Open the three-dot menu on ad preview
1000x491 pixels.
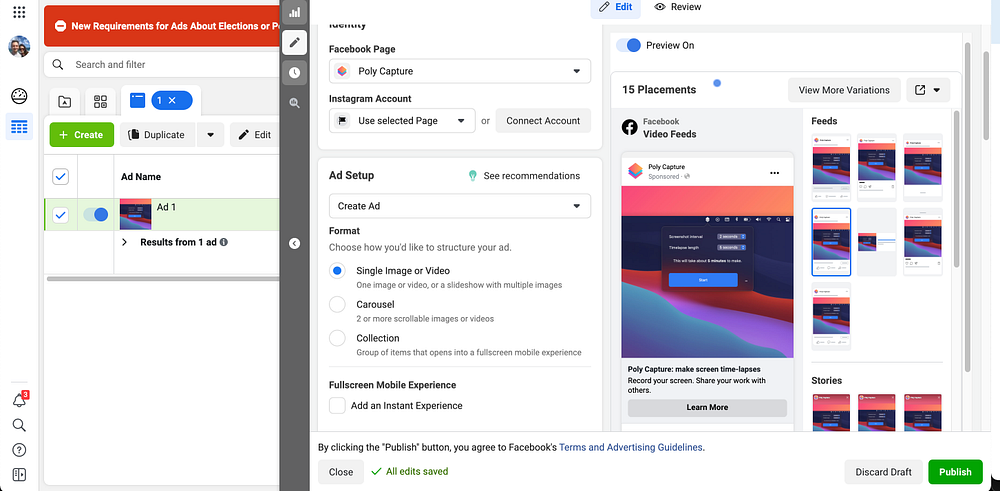(x=775, y=173)
